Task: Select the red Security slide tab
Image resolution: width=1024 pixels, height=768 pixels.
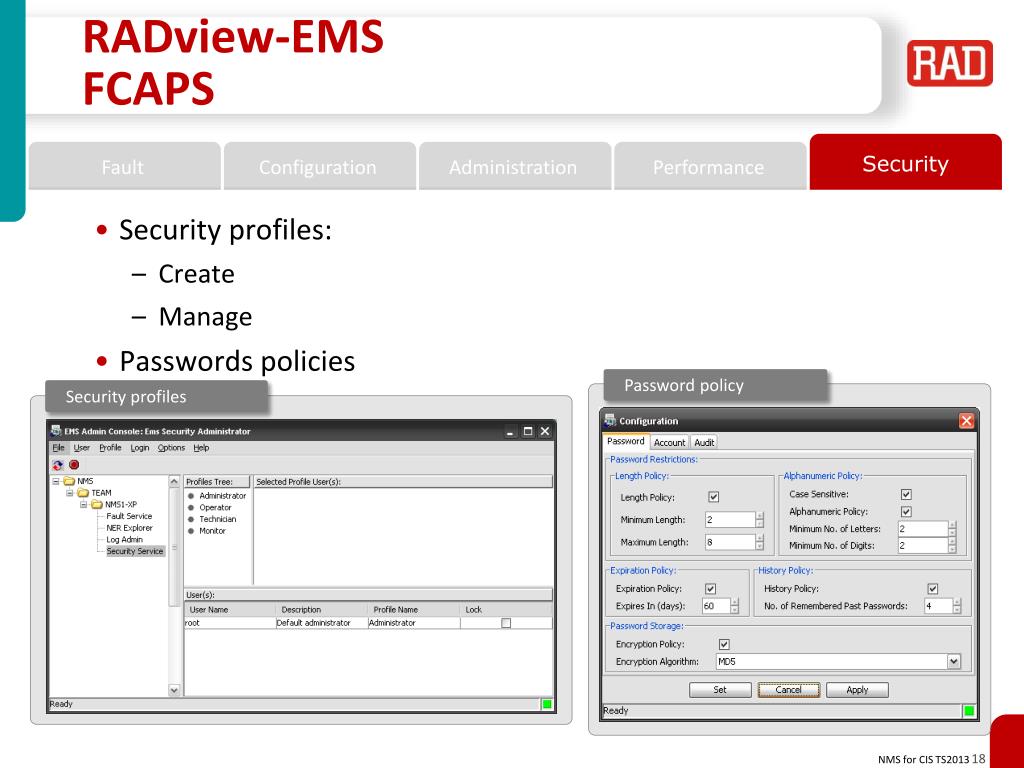Action: 905,163
